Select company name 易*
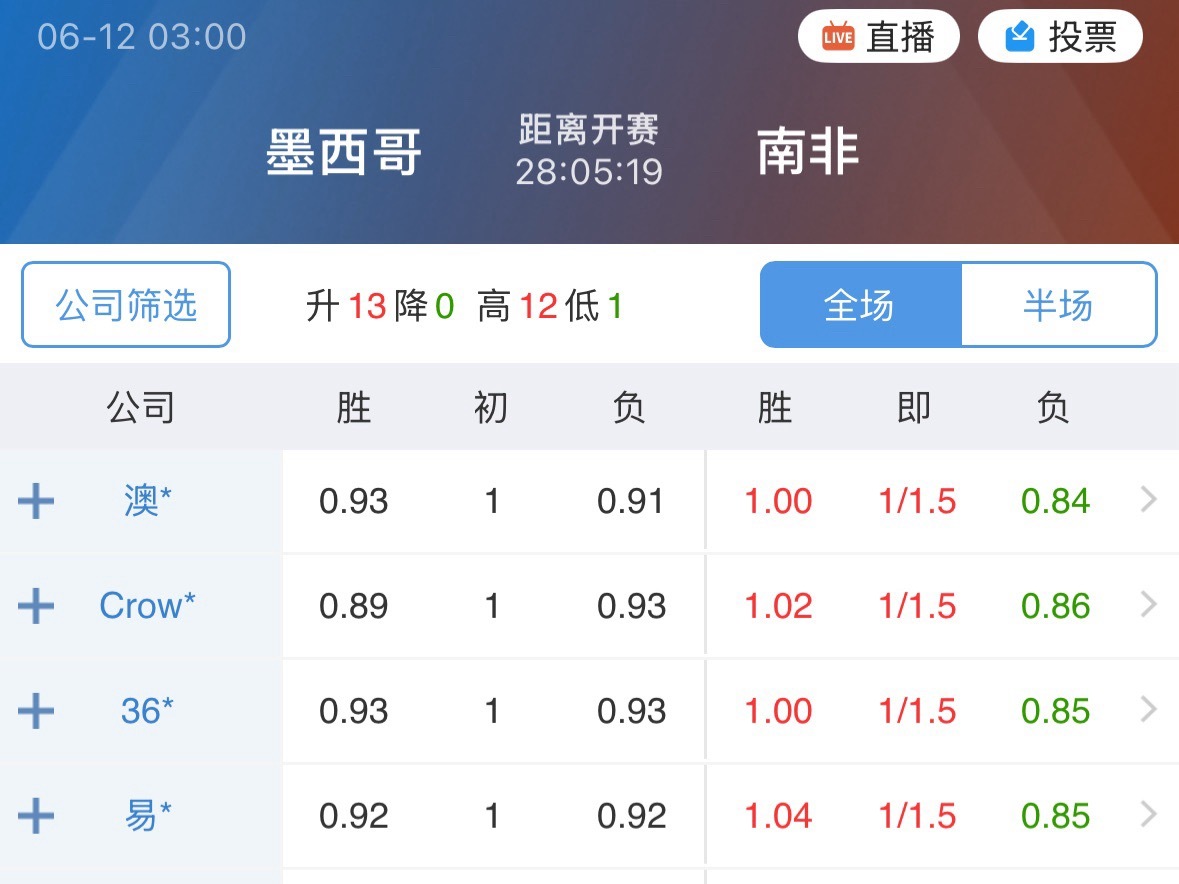The height and width of the screenshot is (884, 1179). pos(147,816)
